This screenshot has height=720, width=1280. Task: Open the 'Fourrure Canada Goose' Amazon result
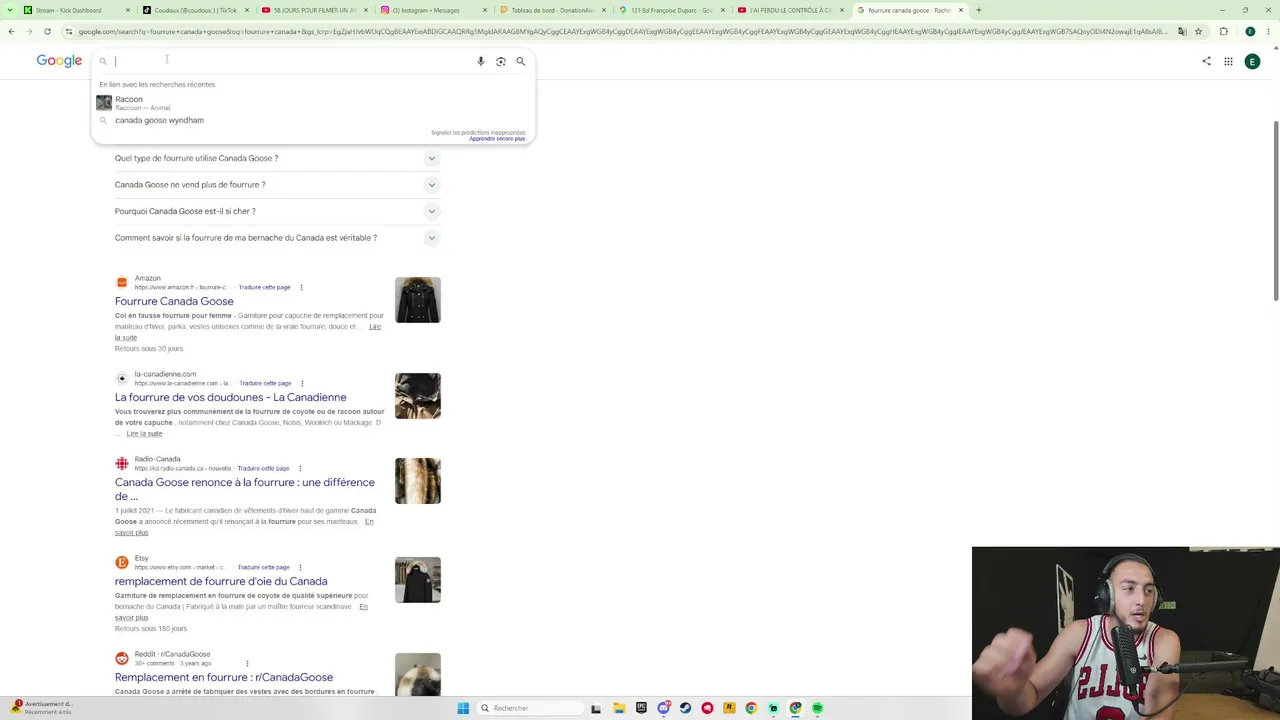coord(174,301)
